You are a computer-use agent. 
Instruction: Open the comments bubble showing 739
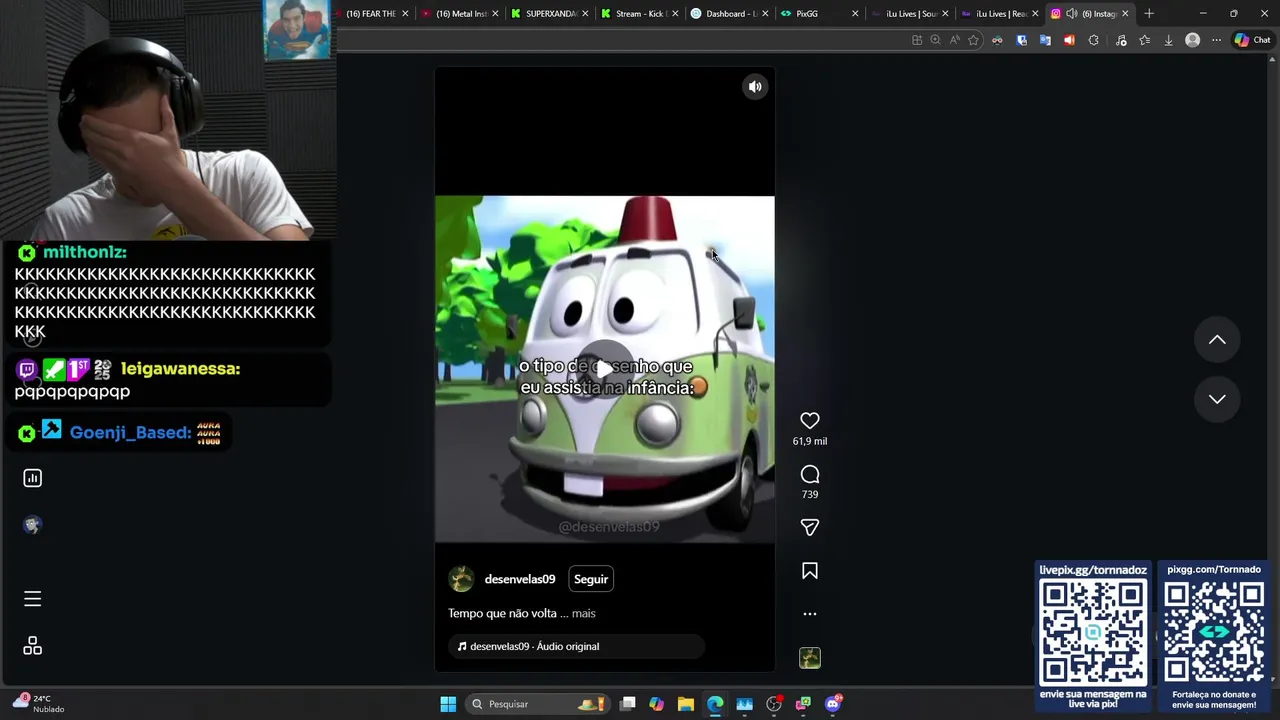pos(810,474)
